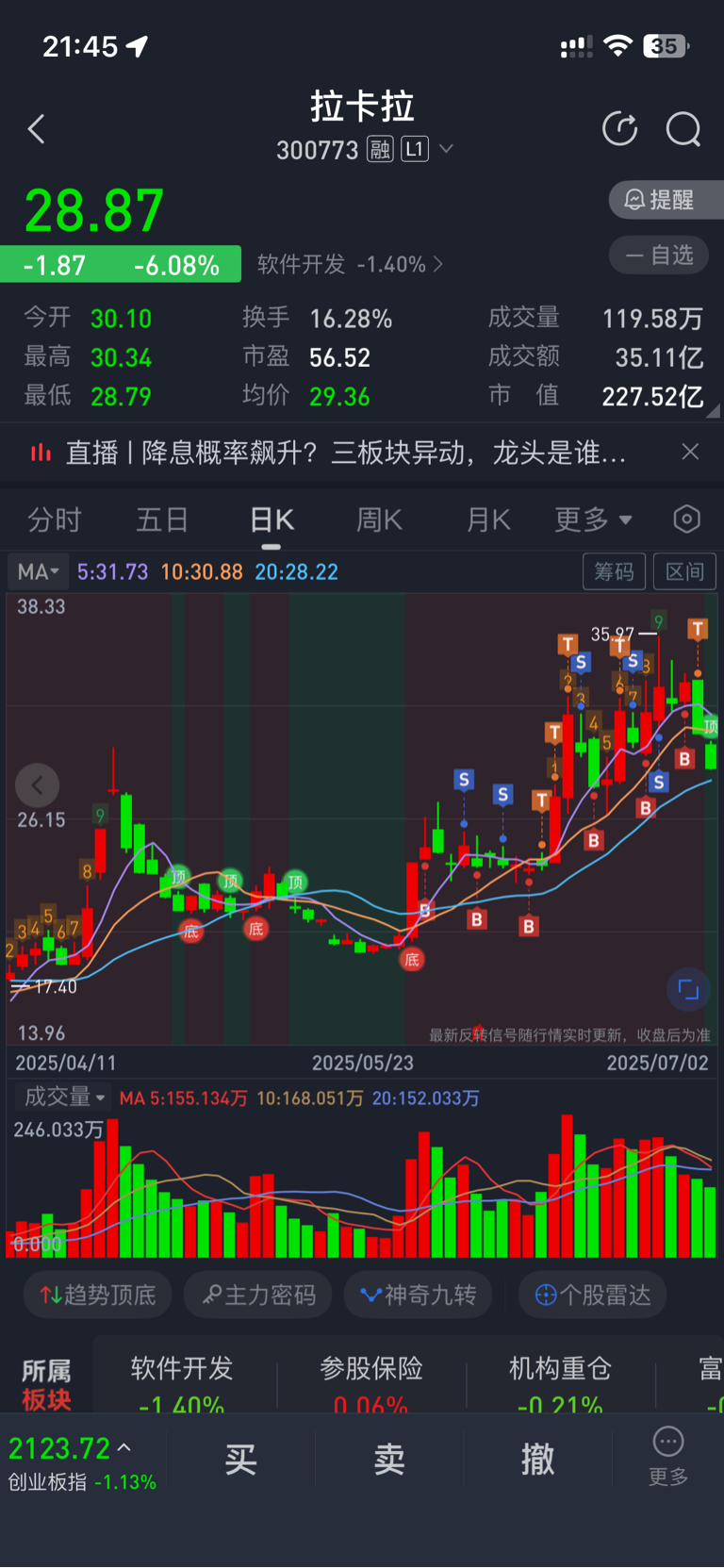Open the 更多 period dropdown

(593, 520)
